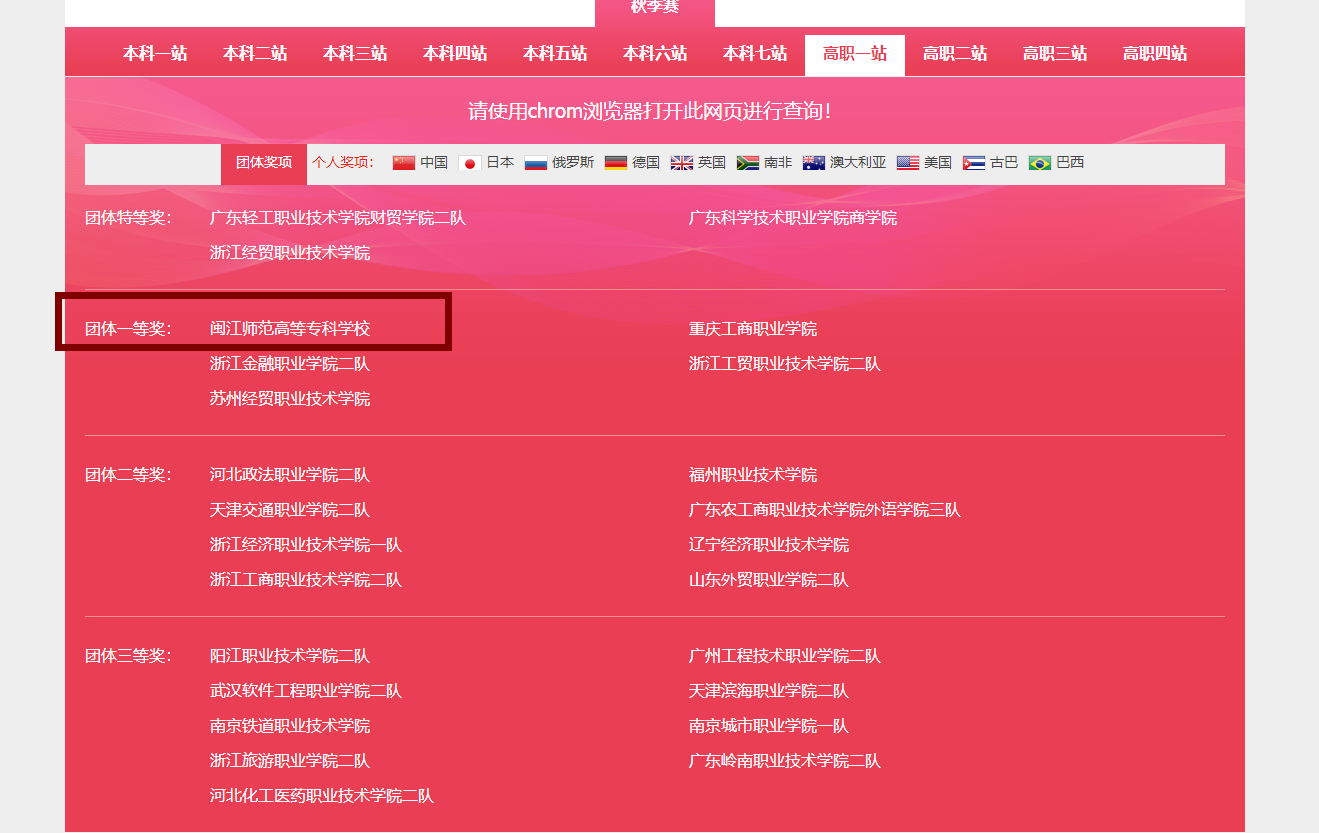Screen dimensions: 1319x833
Task: Click the USA flag icon
Action: (x=908, y=163)
